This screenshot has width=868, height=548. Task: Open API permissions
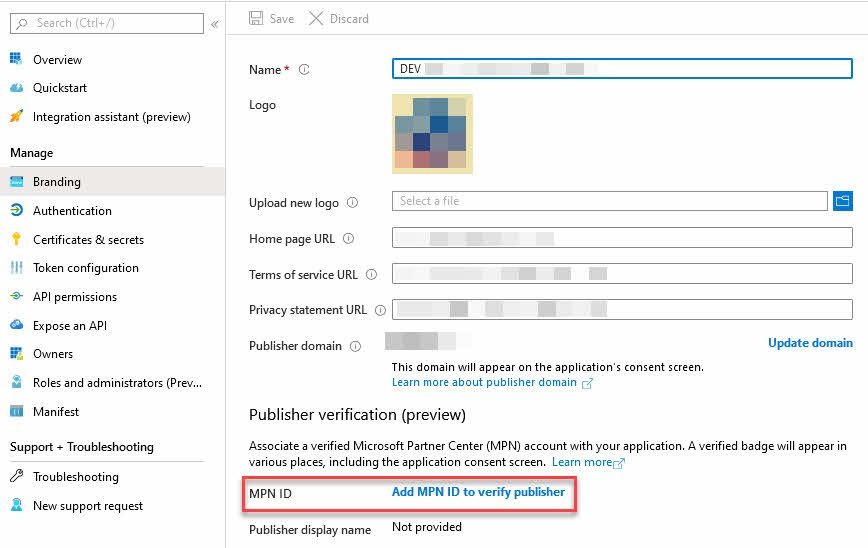(x=75, y=297)
